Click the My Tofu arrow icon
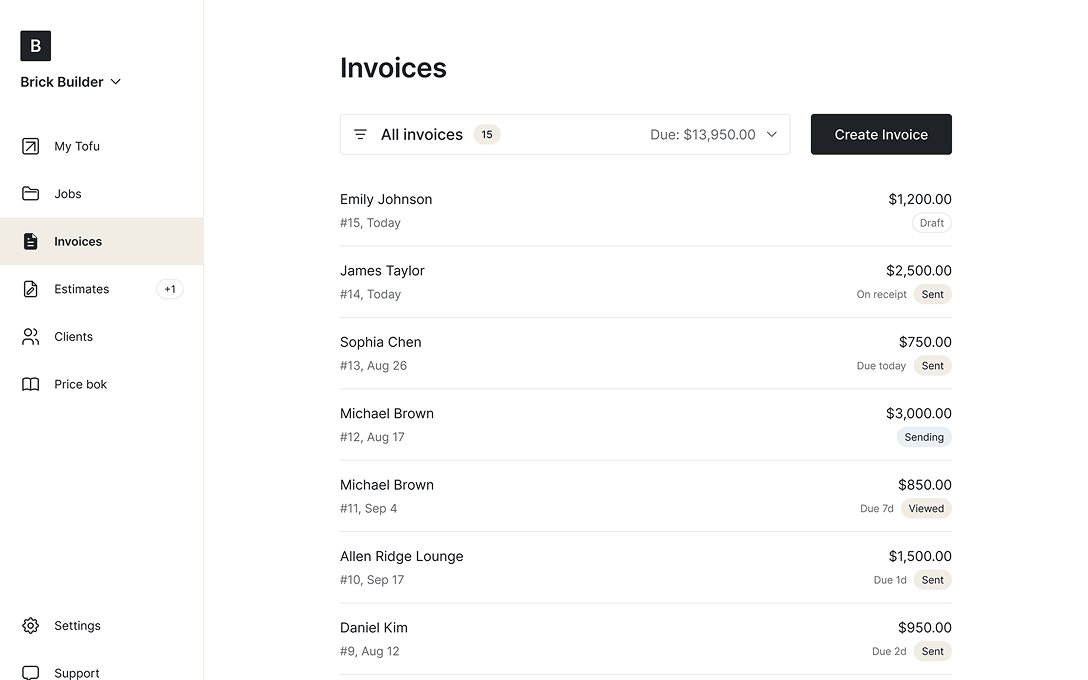1088x680 pixels. [31, 146]
